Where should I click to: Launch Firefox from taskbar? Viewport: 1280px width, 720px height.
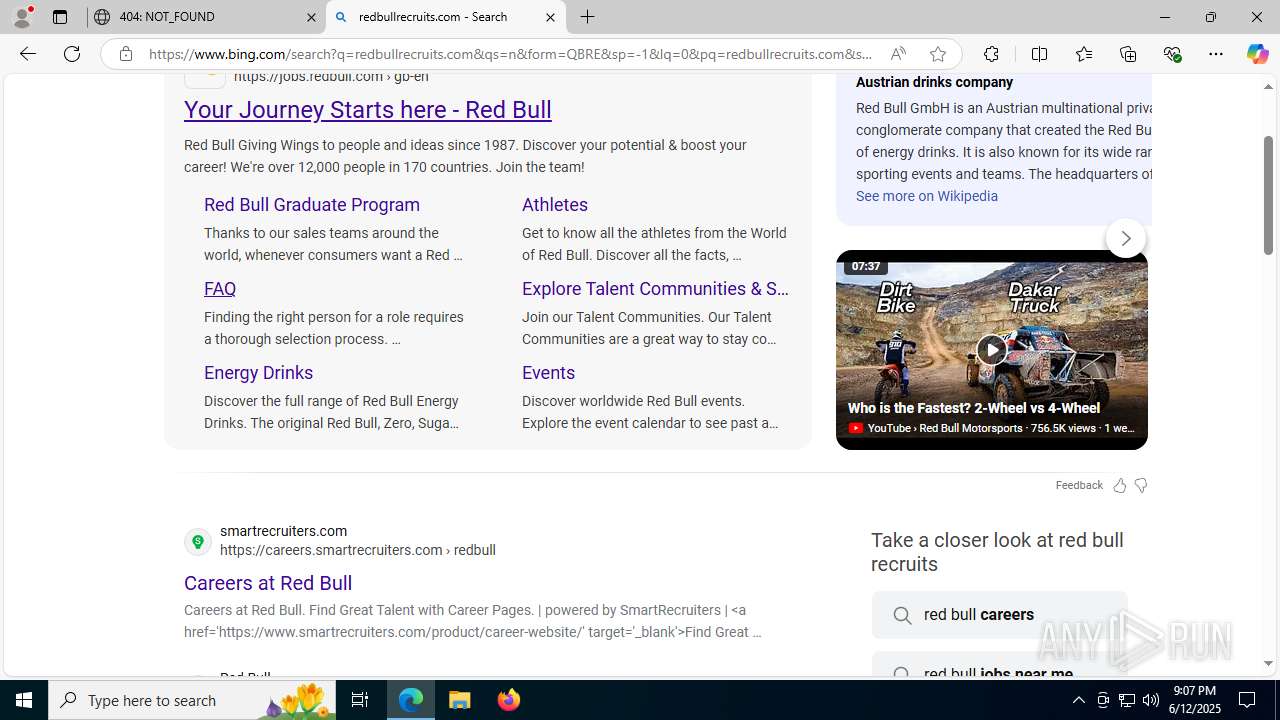[x=509, y=700]
